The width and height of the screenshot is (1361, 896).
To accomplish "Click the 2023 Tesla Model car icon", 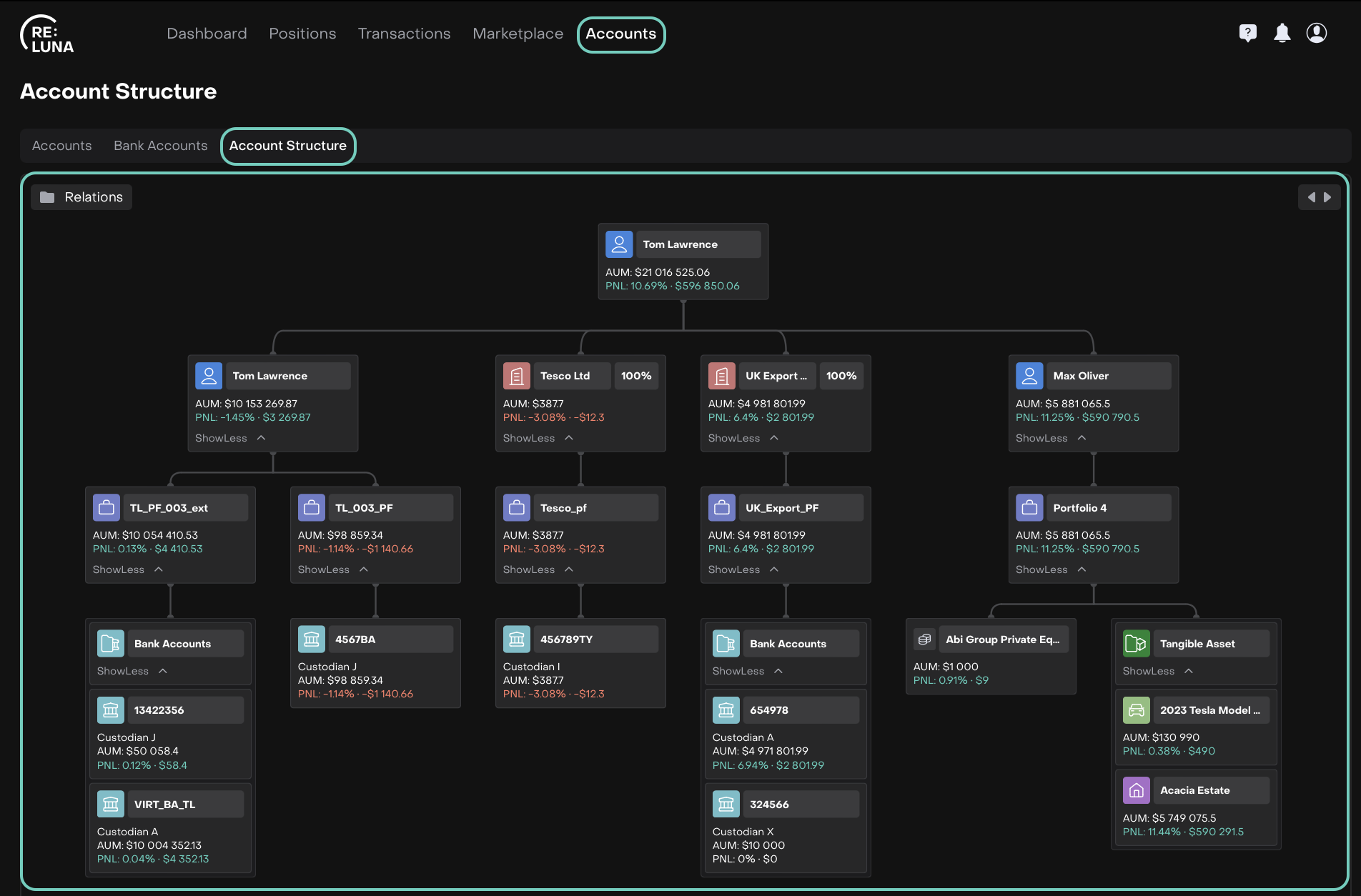I will point(1136,710).
